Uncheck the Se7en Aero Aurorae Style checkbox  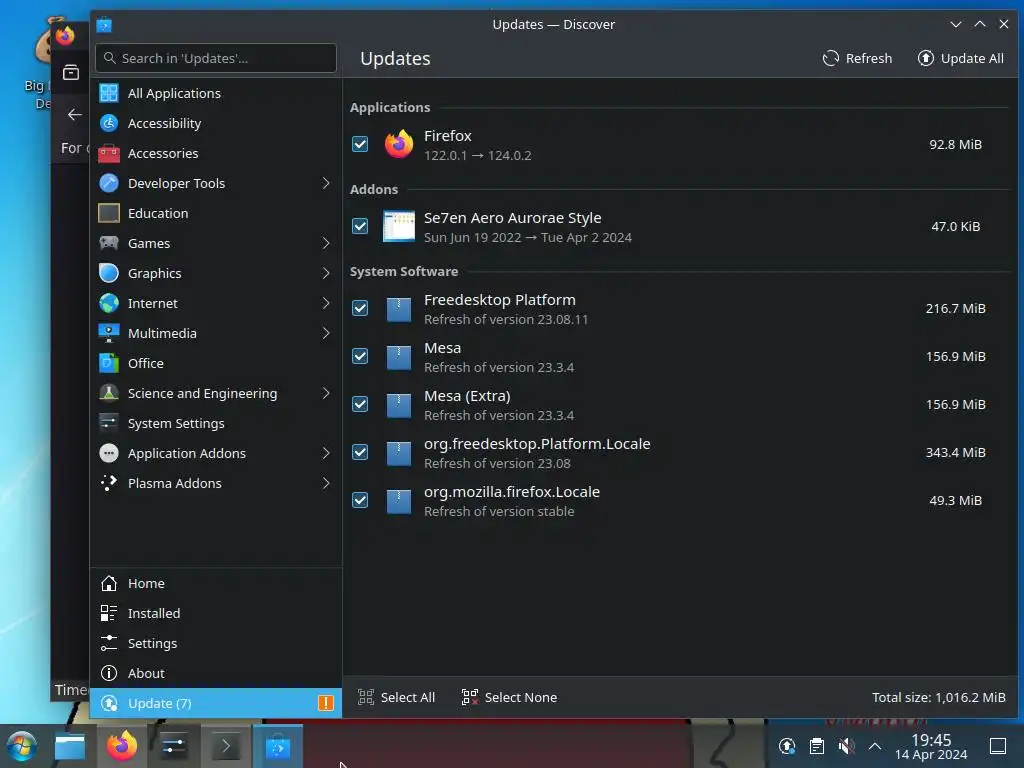point(360,227)
